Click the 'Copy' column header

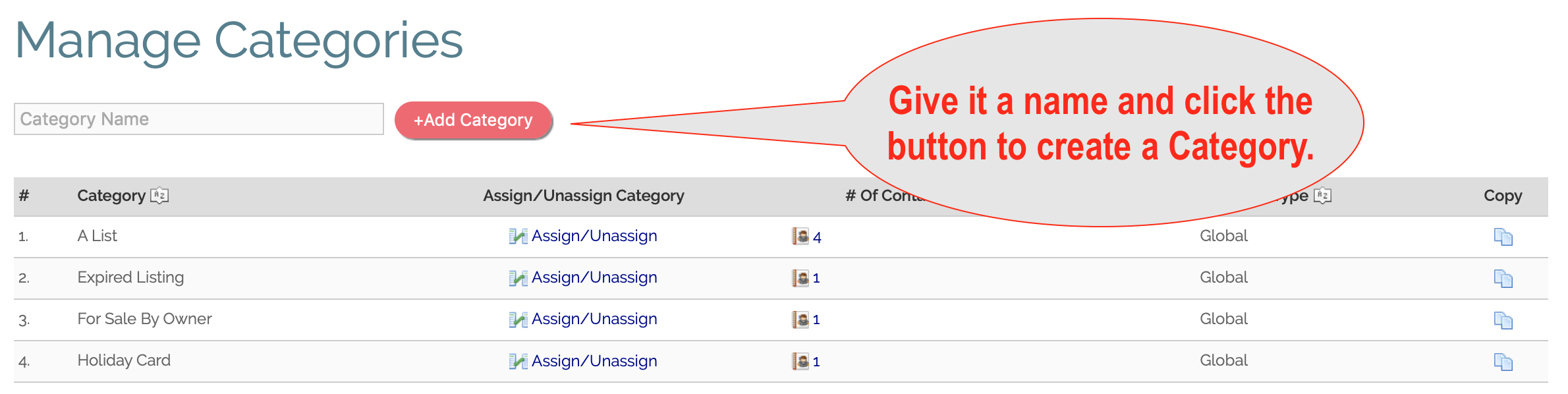click(x=1502, y=195)
